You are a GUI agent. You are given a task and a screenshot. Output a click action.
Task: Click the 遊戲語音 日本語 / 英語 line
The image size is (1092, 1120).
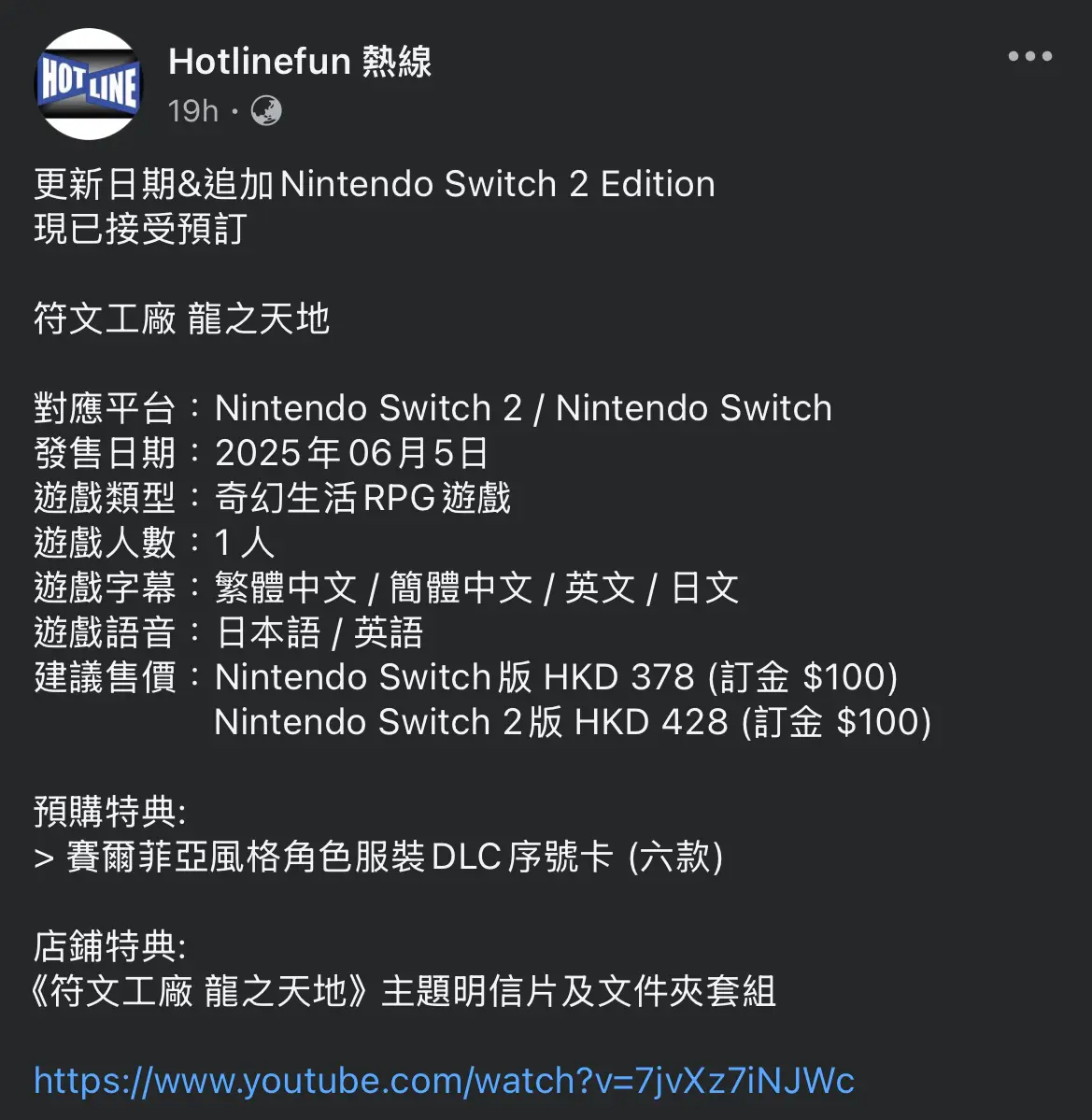point(229,632)
